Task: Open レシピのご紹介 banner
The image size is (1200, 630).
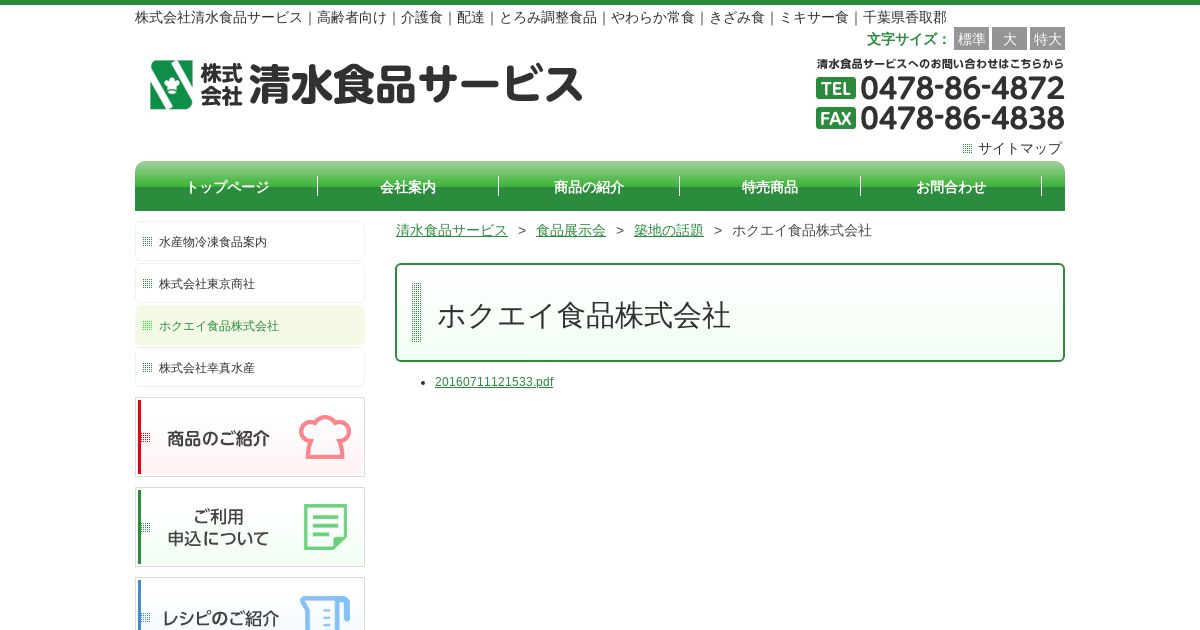Action: pos(250,604)
